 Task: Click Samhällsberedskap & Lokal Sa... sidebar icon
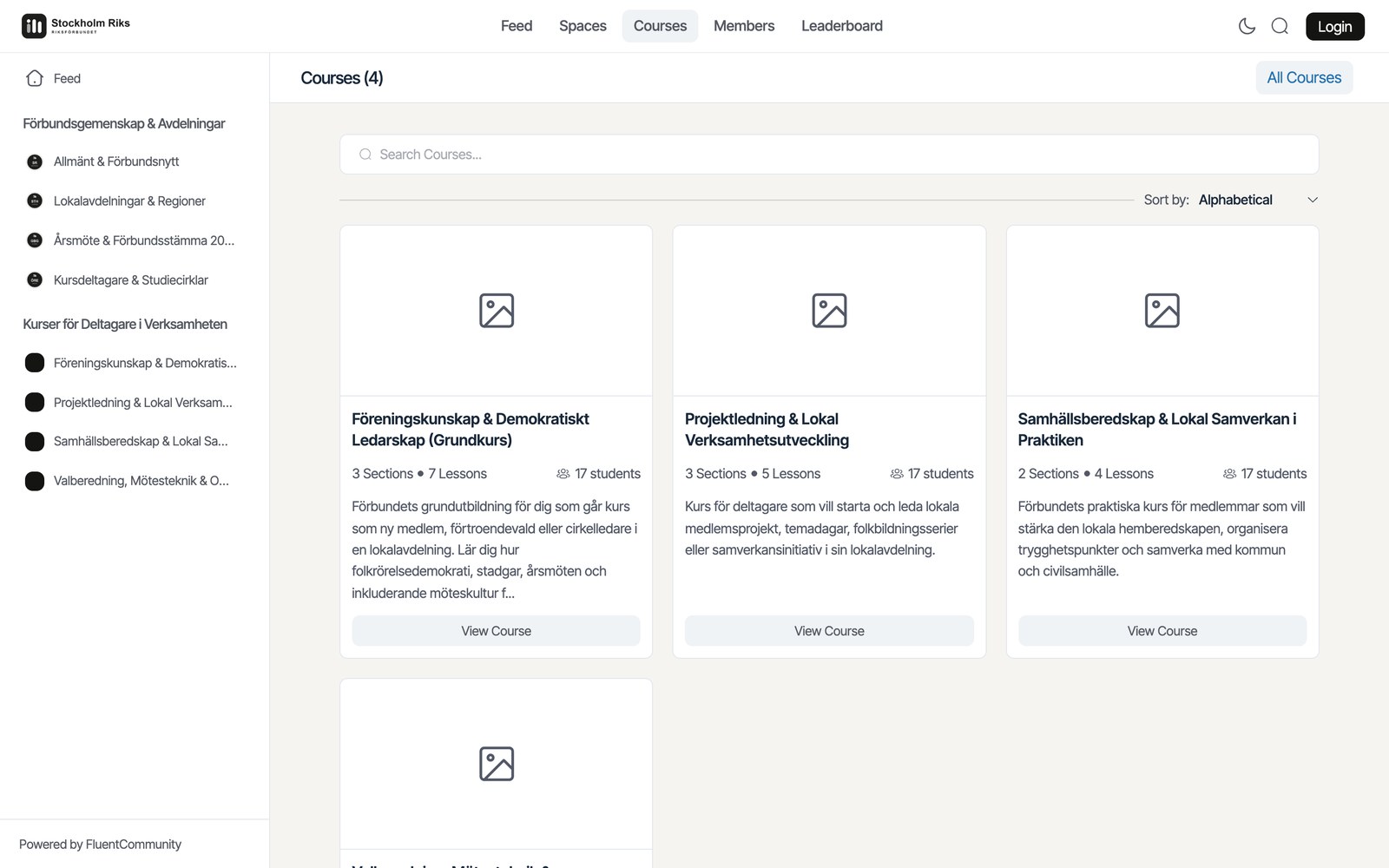pyautogui.click(x=35, y=441)
